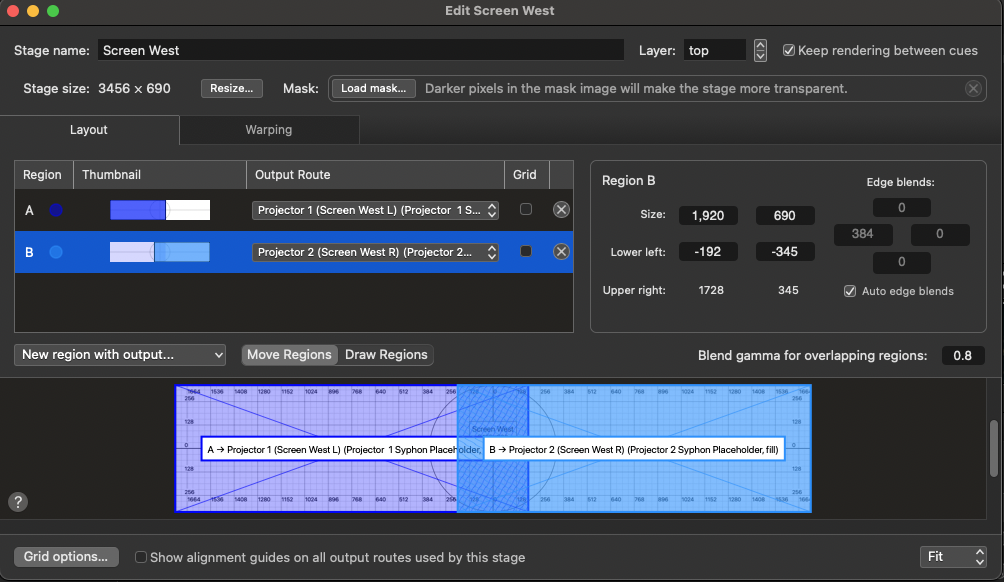1004x582 pixels.
Task: Uncheck Keep rendering between cues
Action: 789,50
